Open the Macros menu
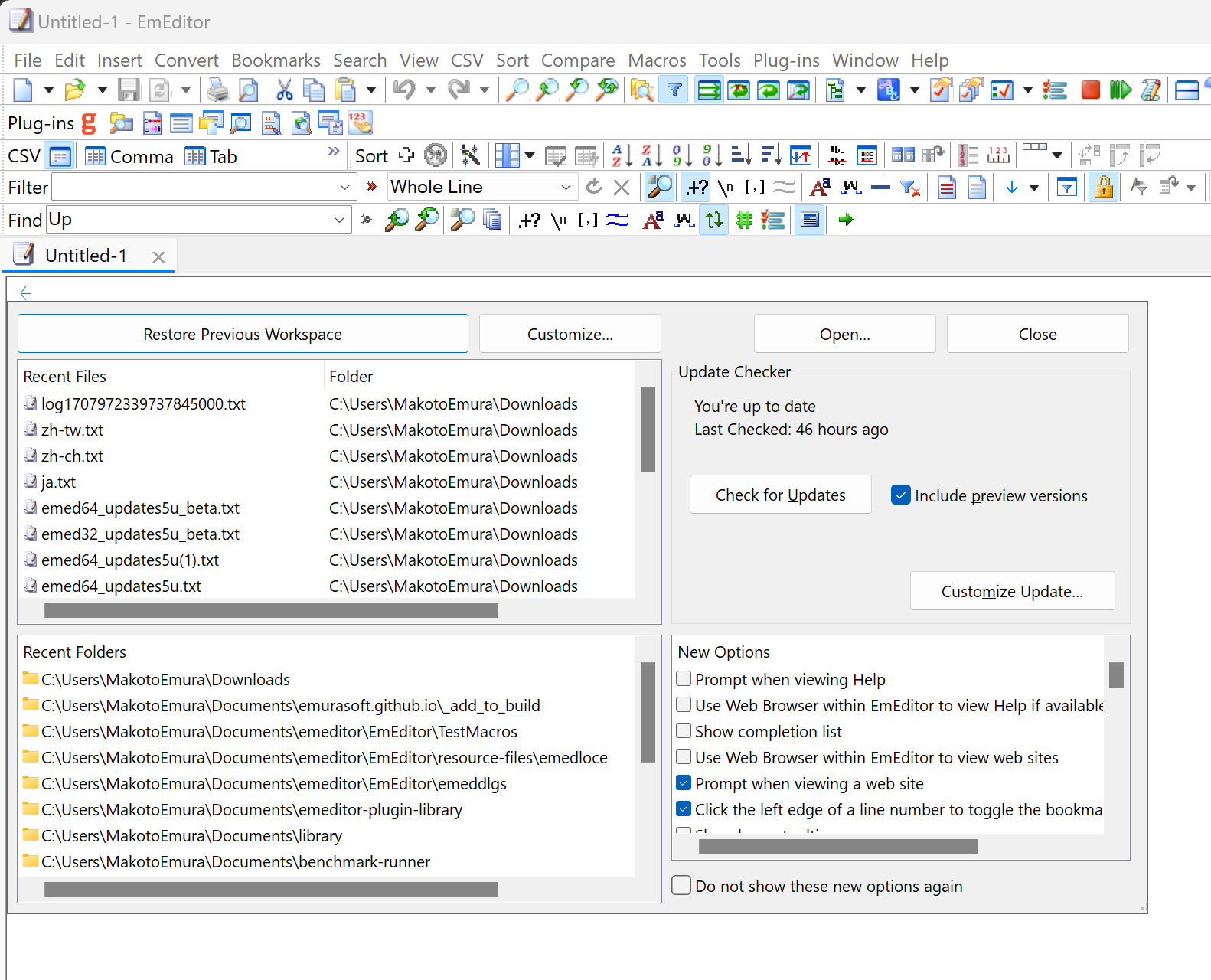Image resolution: width=1211 pixels, height=980 pixels. tap(657, 60)
